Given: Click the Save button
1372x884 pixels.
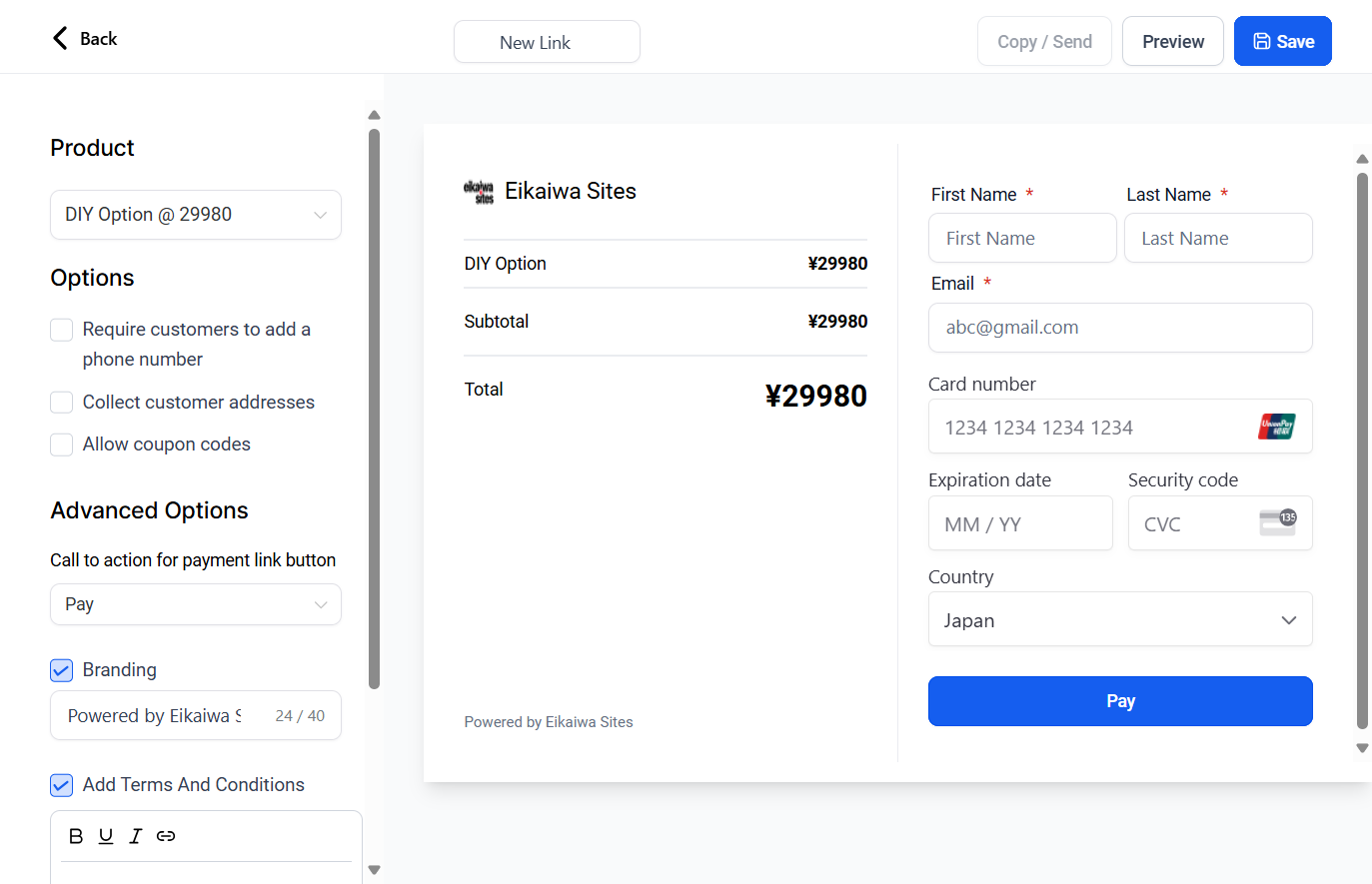Looking at the screenshot, I should point(1283,41).
